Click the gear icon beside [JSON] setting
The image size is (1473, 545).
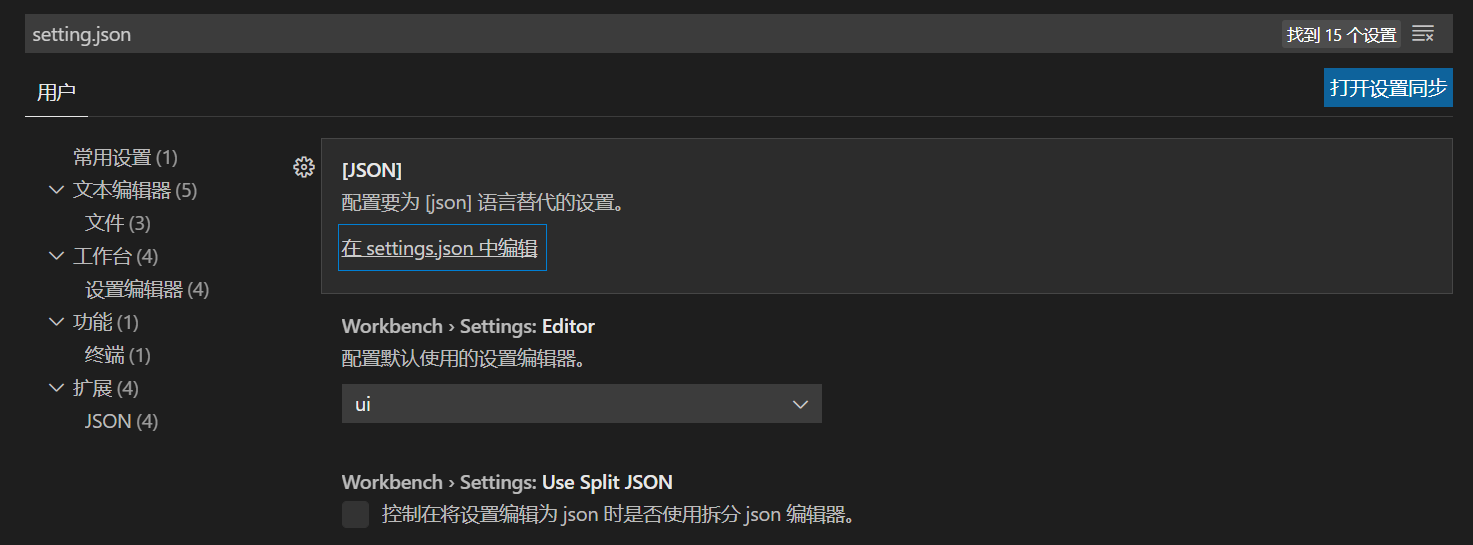pyautogui.click(x=304, y=168)
